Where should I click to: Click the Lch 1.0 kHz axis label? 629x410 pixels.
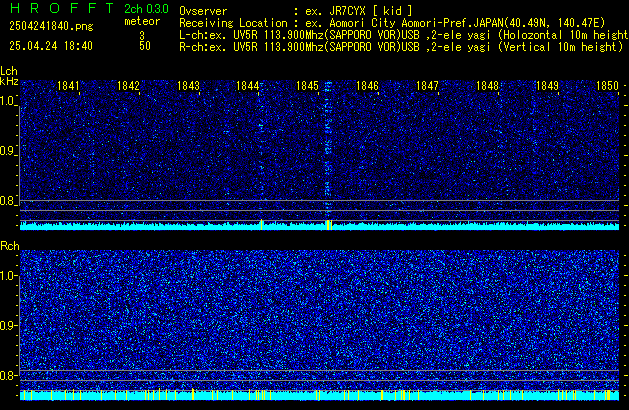[8, 101]
